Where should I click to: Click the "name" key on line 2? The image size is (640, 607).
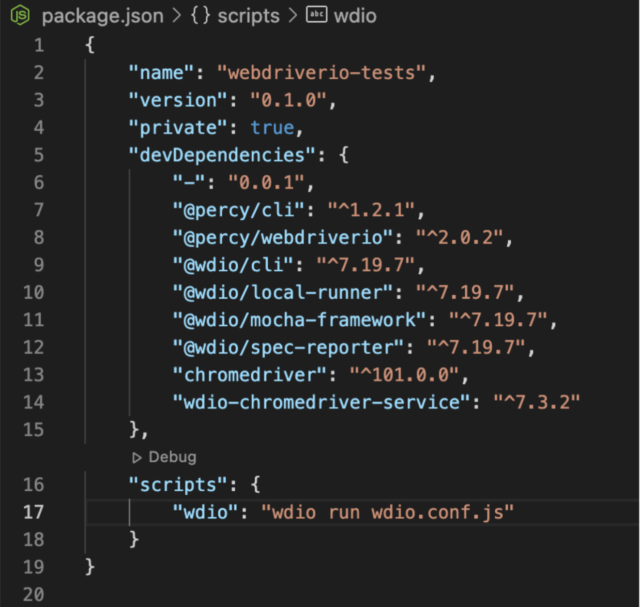[x=161, y=73]
